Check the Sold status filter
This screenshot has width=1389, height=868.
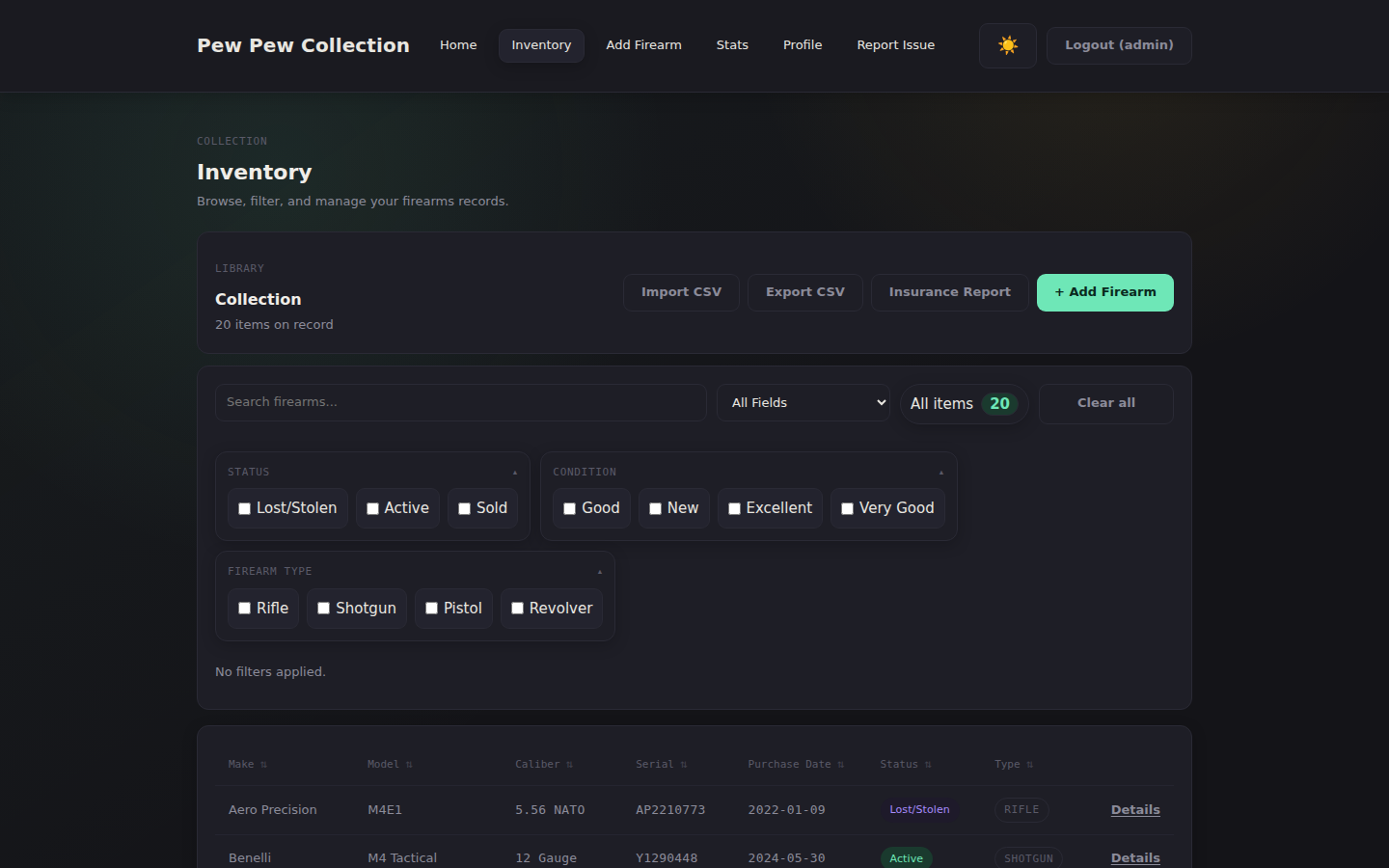coord(464,508)
